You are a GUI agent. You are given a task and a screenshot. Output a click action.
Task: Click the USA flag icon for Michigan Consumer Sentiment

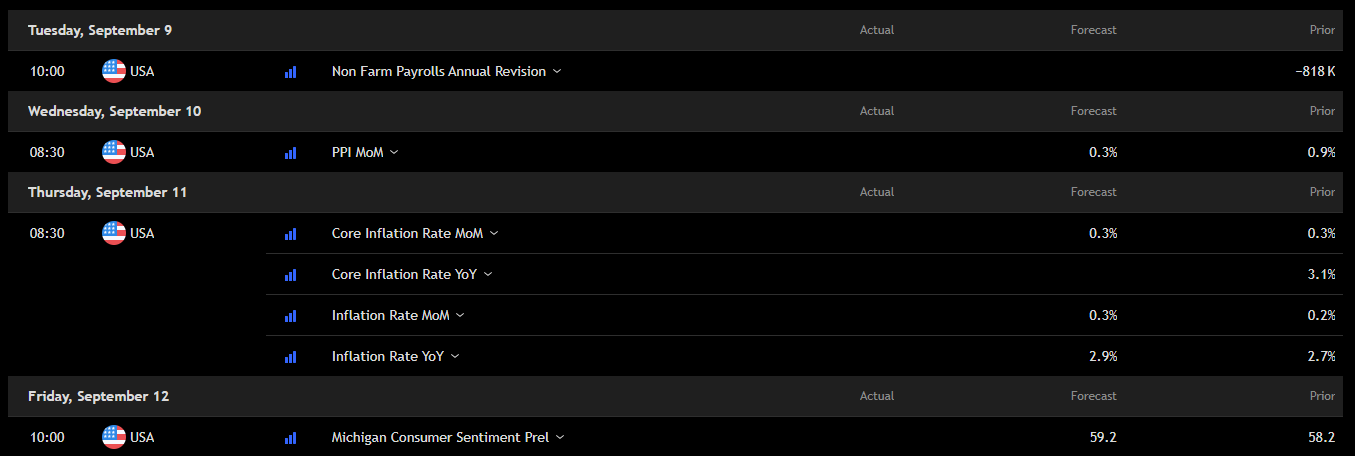click(x=114, y=437)
